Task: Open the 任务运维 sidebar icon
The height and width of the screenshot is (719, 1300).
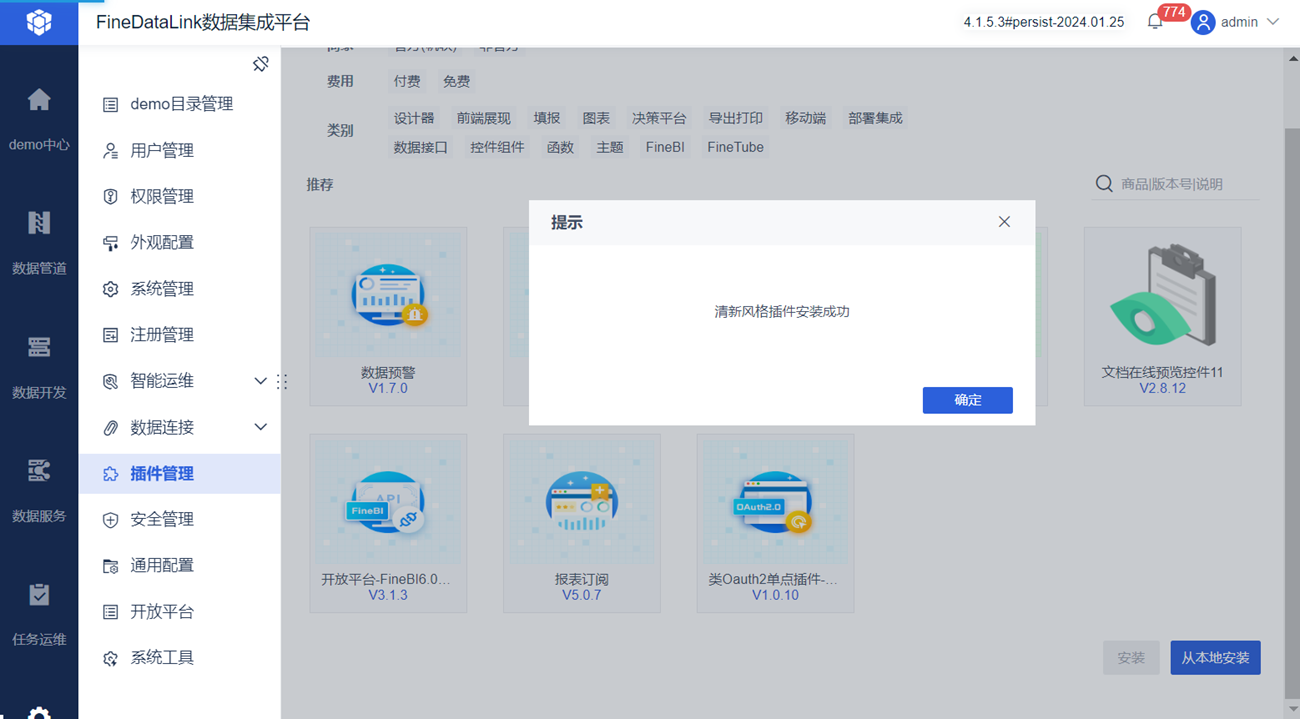Action: [39, 595]
